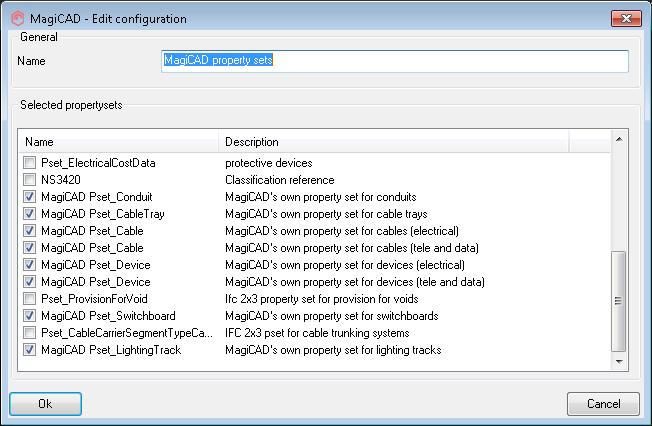Image resolution: width=652 pixels, height=426 pixels.
Task: Toggle Pset_Device (tele and data) checkbox
Action: point(30,282)
